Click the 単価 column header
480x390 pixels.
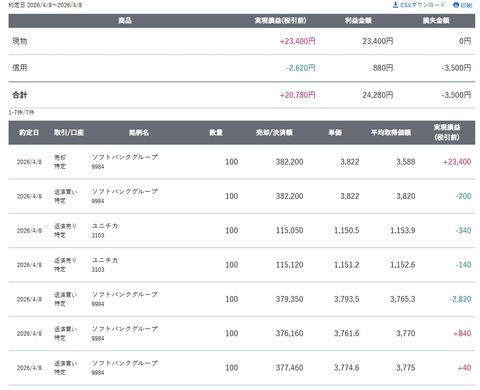click(x=335, y=133)
